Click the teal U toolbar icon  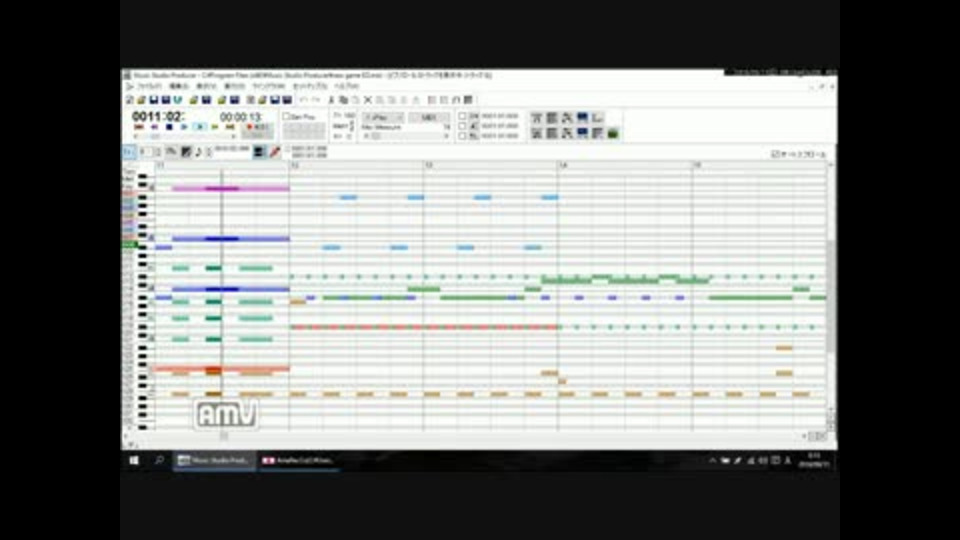coord(178,100)
